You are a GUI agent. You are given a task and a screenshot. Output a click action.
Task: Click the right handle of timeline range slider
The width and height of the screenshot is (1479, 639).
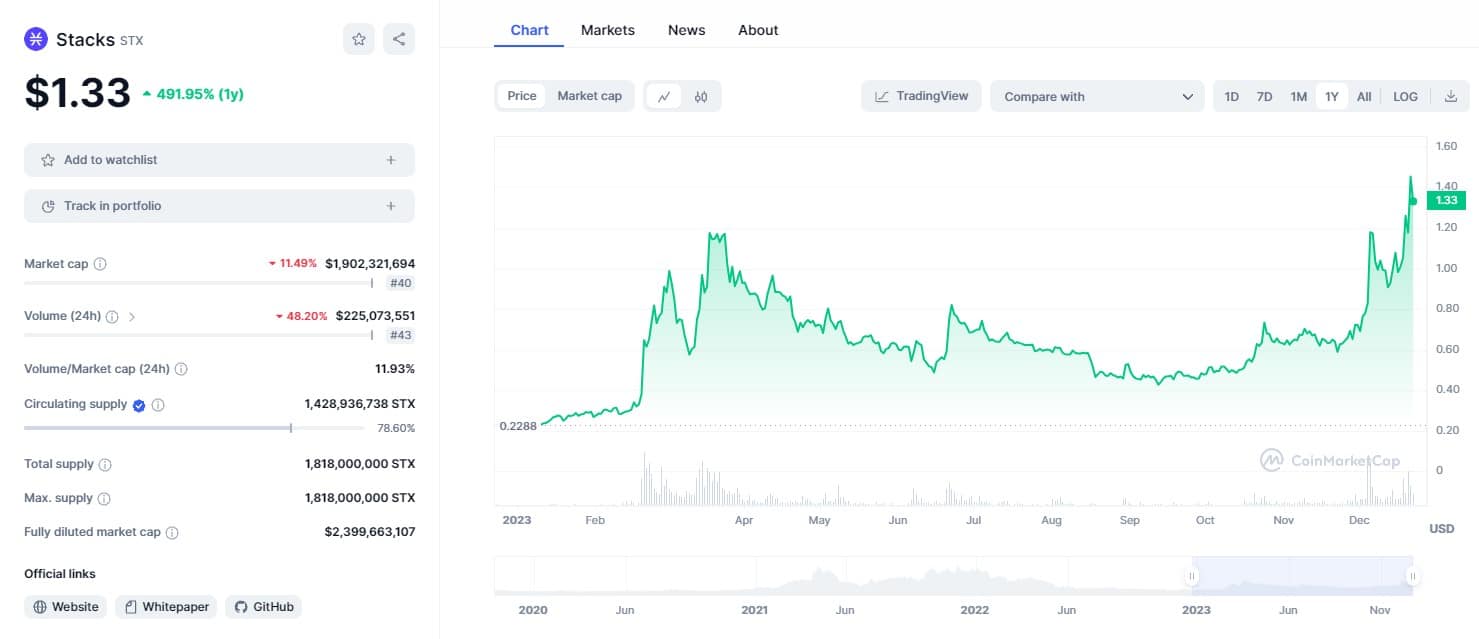(1412, 576)
